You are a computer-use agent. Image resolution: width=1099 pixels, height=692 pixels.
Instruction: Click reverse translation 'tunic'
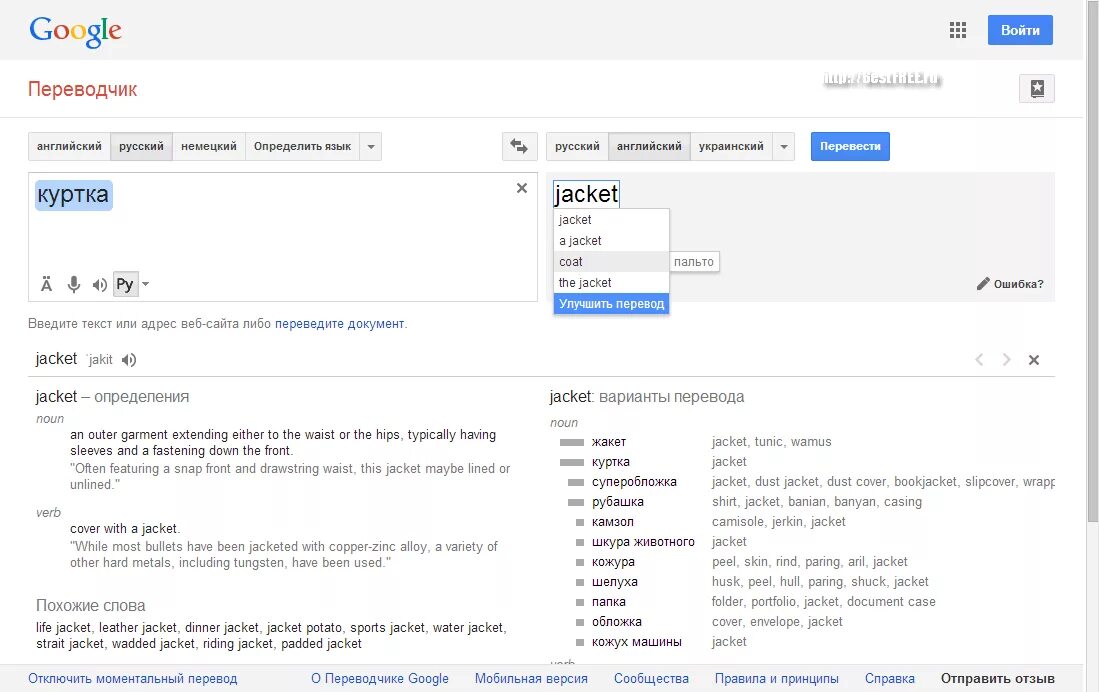769,442
